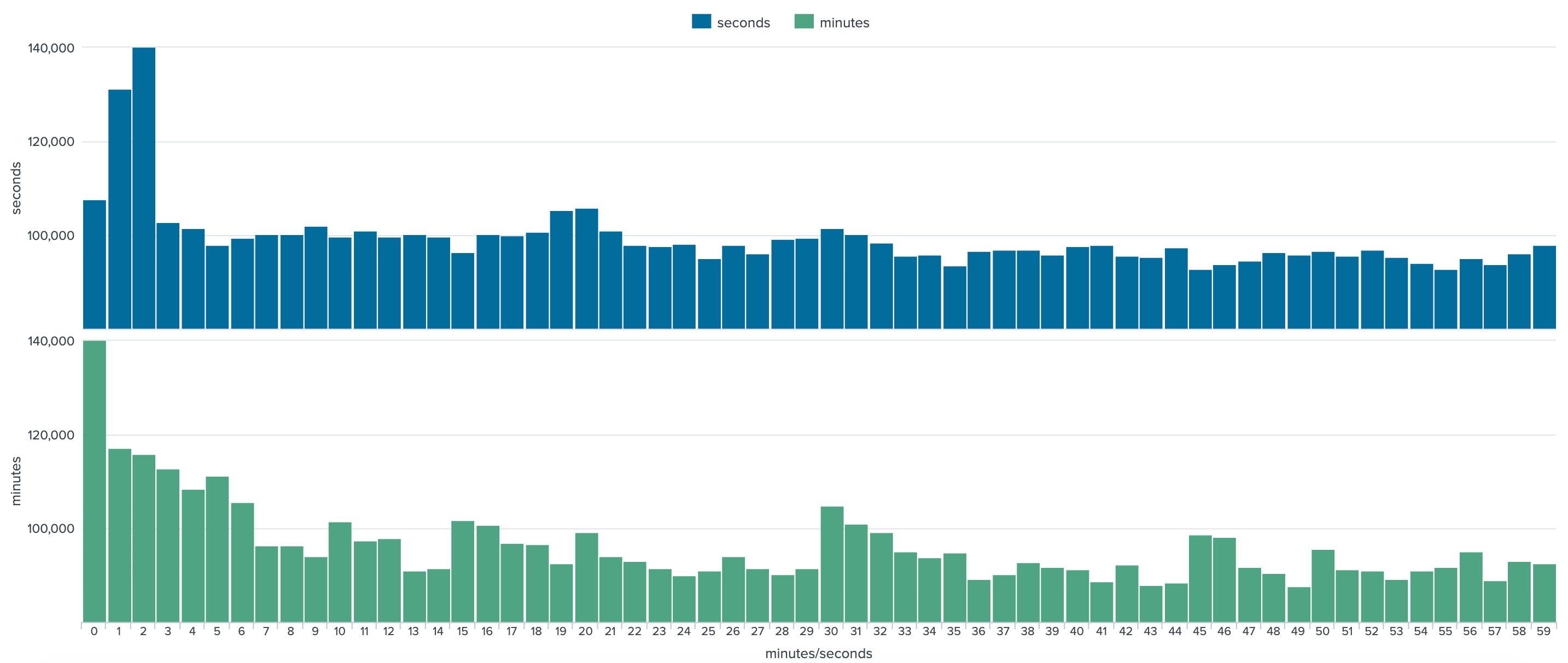Click the green minutes bar at 5
This screenshot has width=1568, height=663.
tap(217, 549)
